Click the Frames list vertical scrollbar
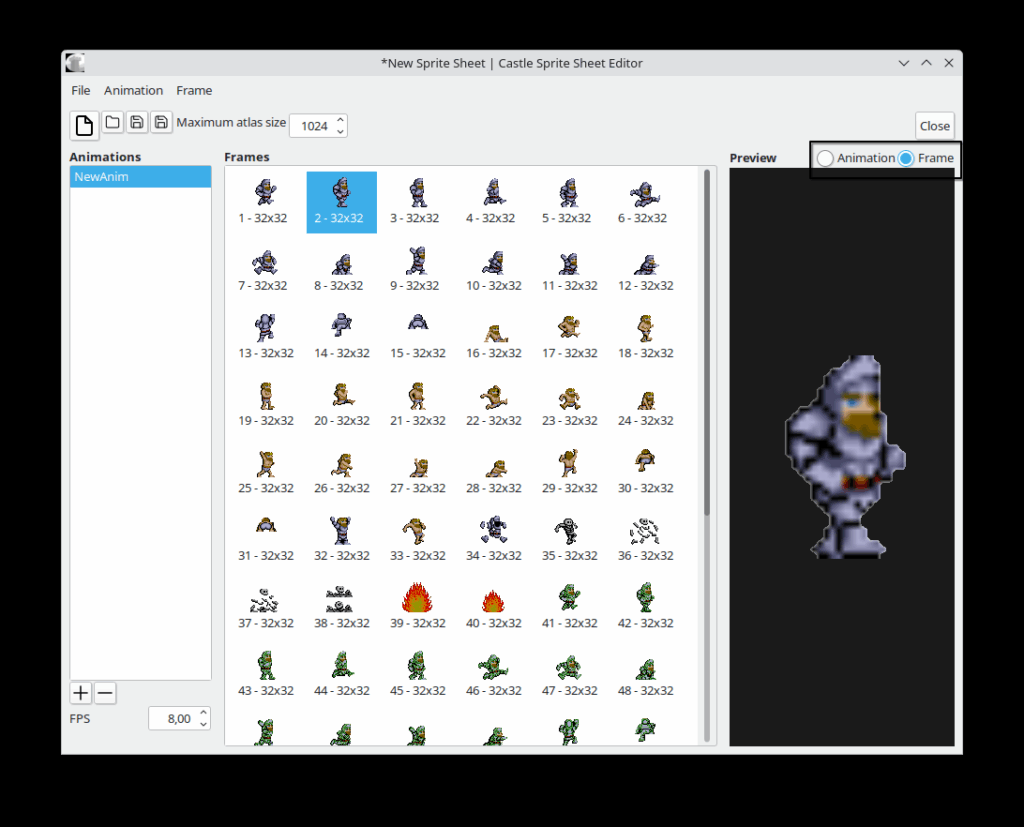The image size is (1024, 827). click(x=707, y=340)
